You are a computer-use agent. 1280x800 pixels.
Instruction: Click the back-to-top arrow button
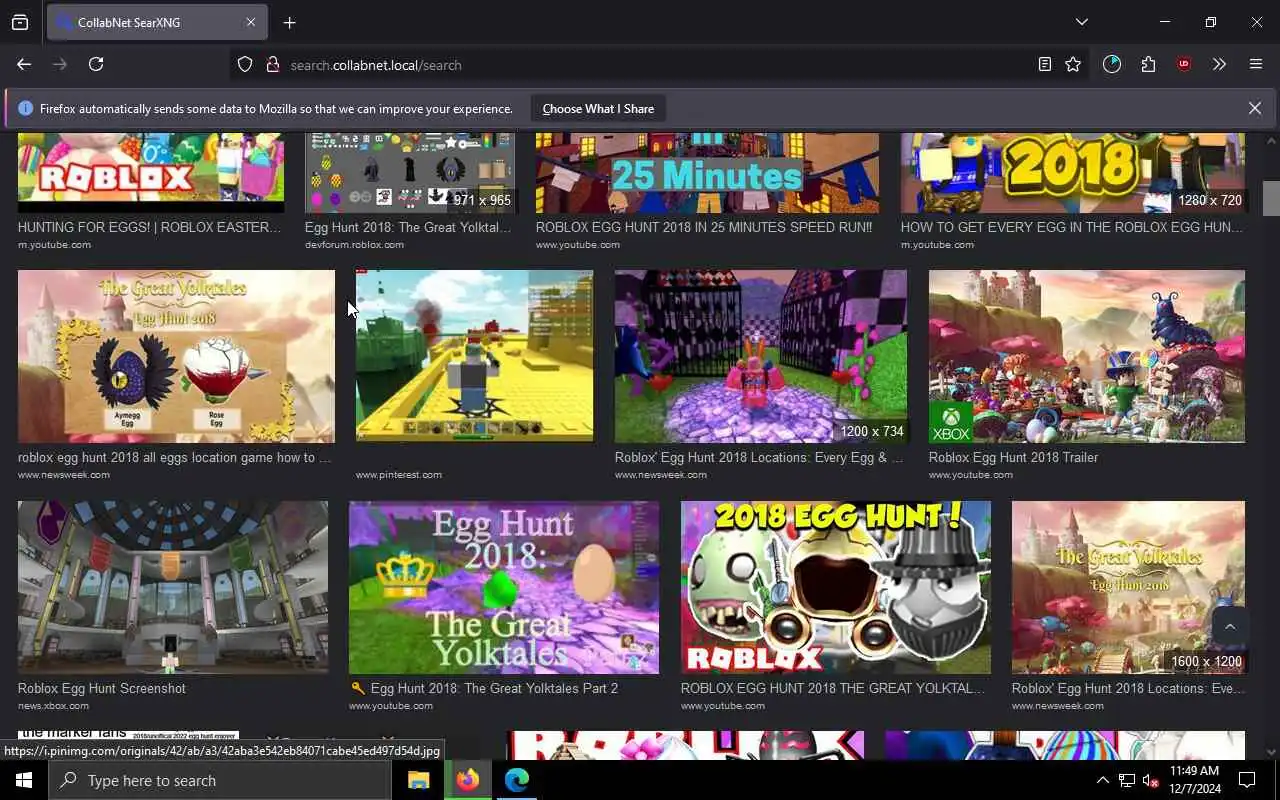(x=1230, y=627)
